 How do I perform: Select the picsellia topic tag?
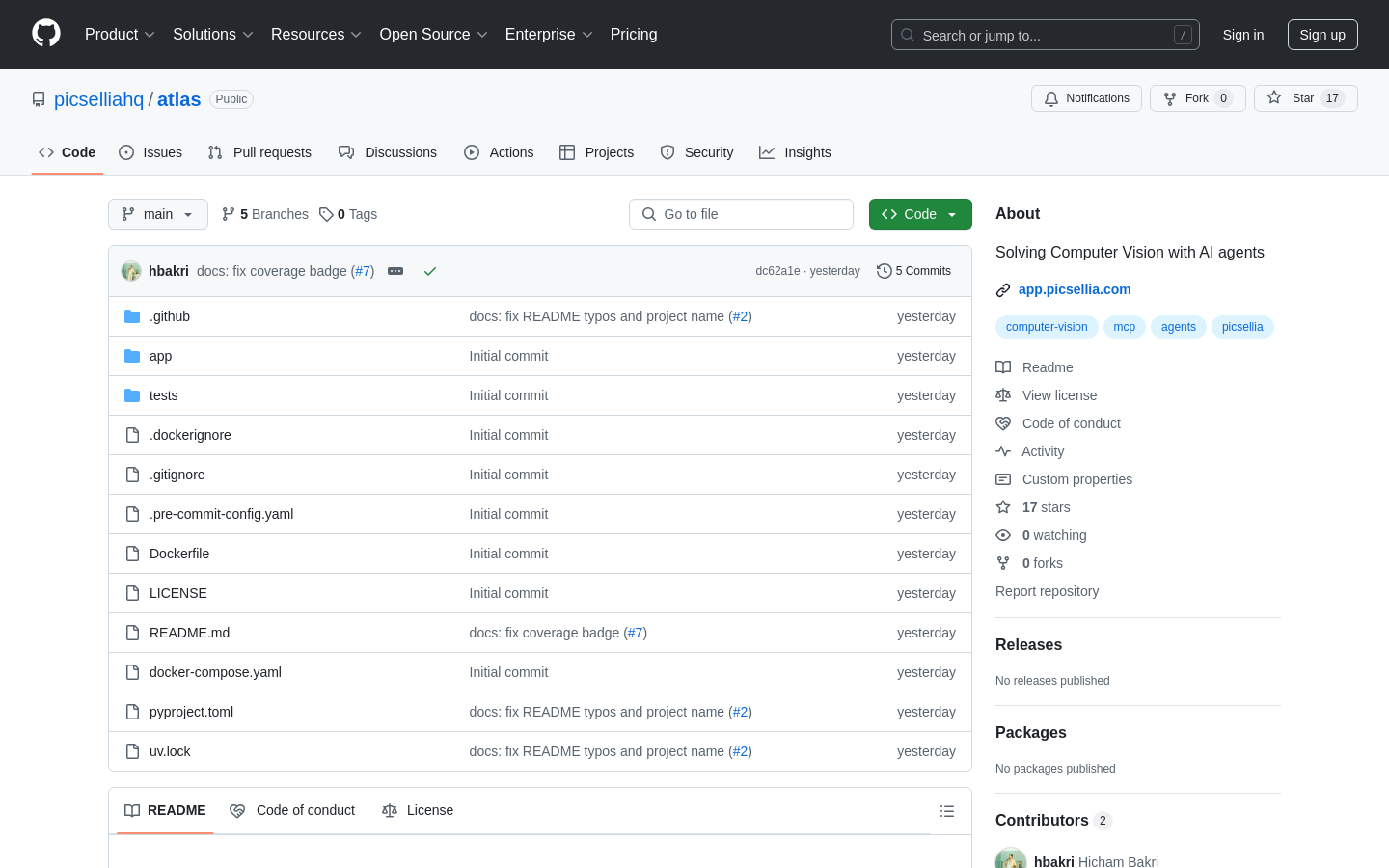click(1242, 327)
